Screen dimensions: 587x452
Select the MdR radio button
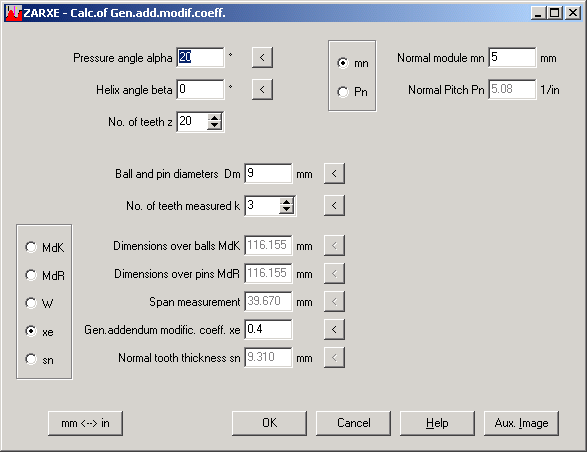pyautogui.click(x=31, y=275)
